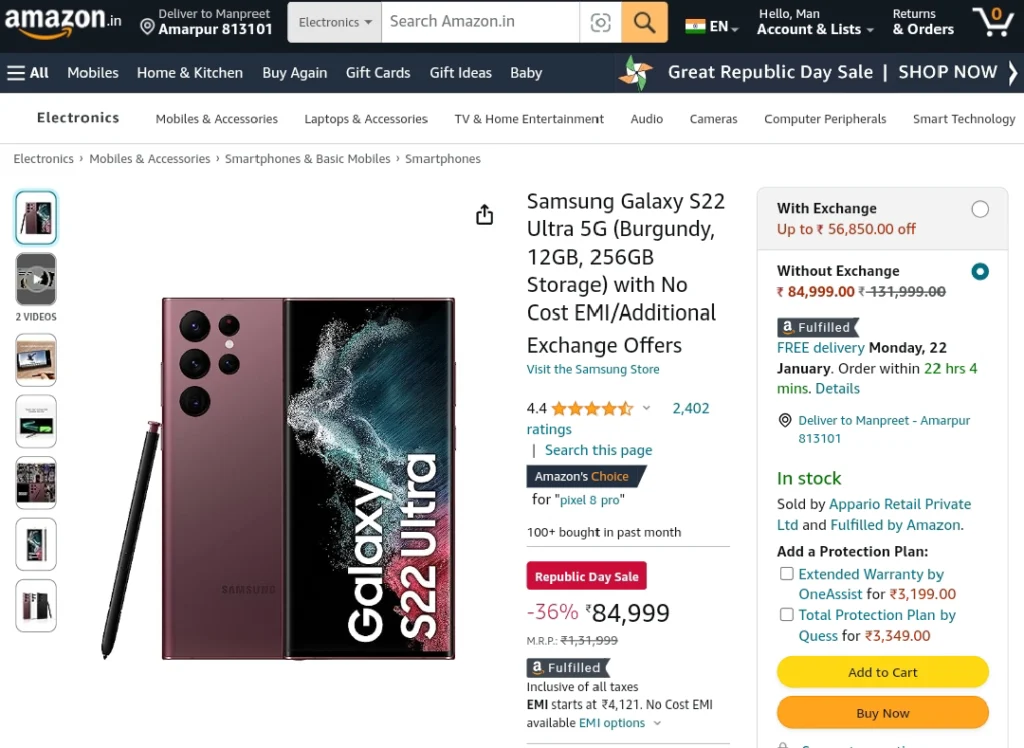
Task: Check Extended Warranty by OneAssist box
Action: (786, 574)
